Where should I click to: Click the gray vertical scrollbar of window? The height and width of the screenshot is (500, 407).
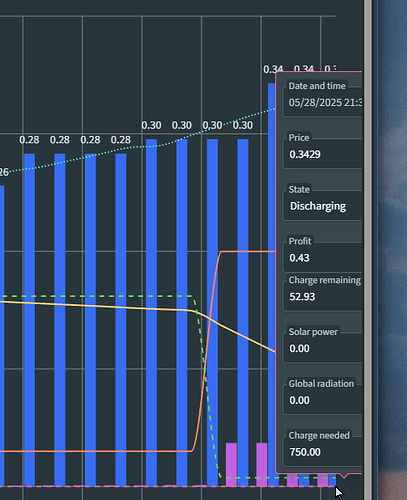(x=368, y=250)
